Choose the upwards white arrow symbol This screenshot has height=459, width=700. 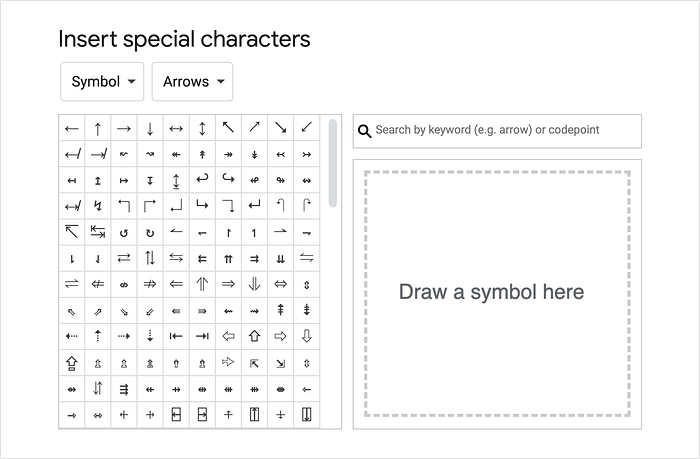coord(254,337)
